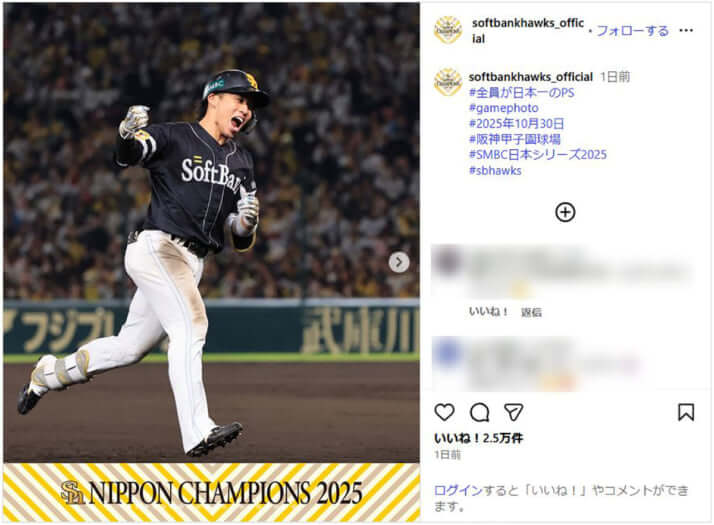The image size is (714, 525).
Task: Open the three-dots more options menu
Action: (x=686, y=31)
